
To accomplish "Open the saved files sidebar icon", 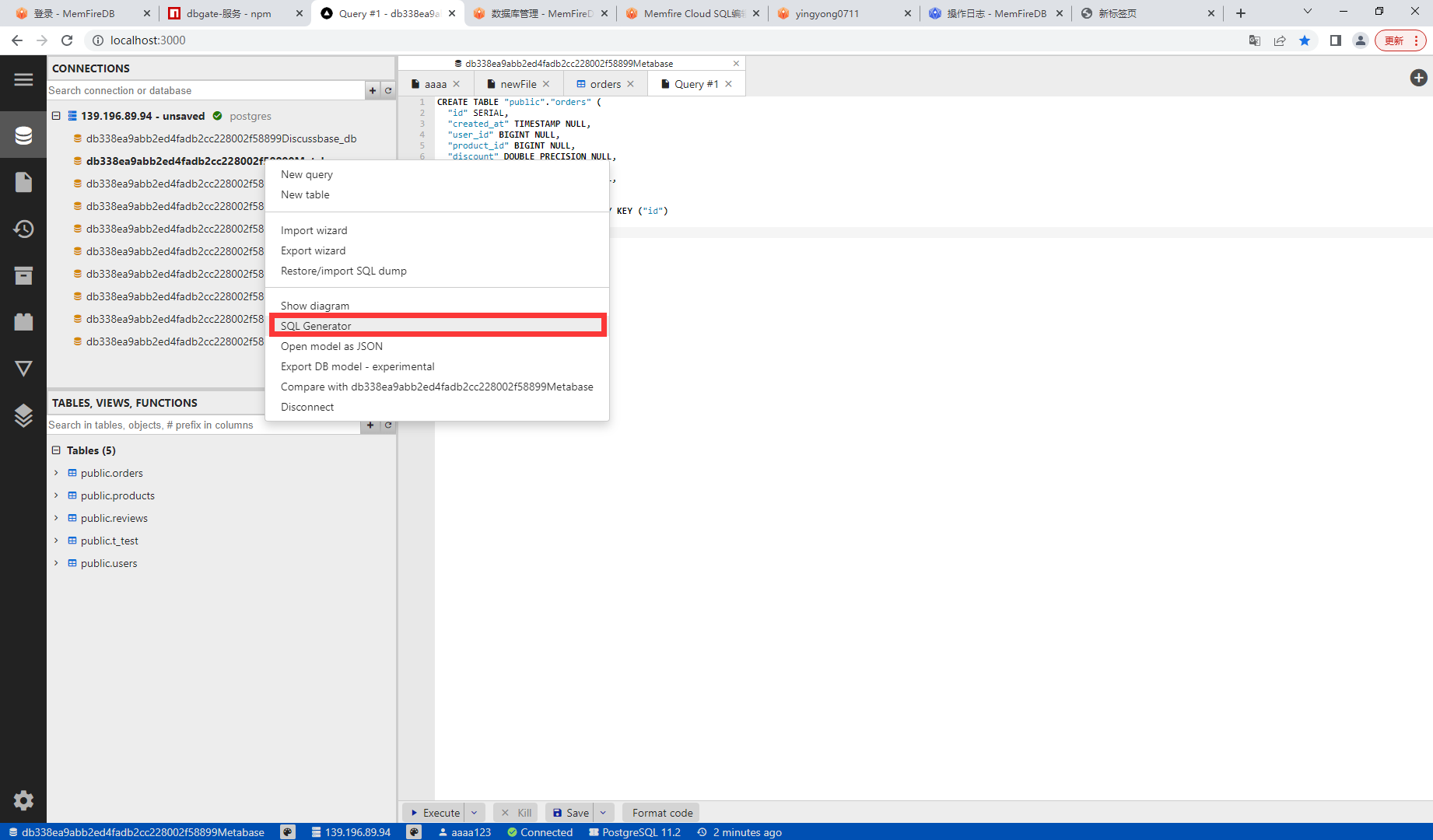I will (x=23, y=182).
